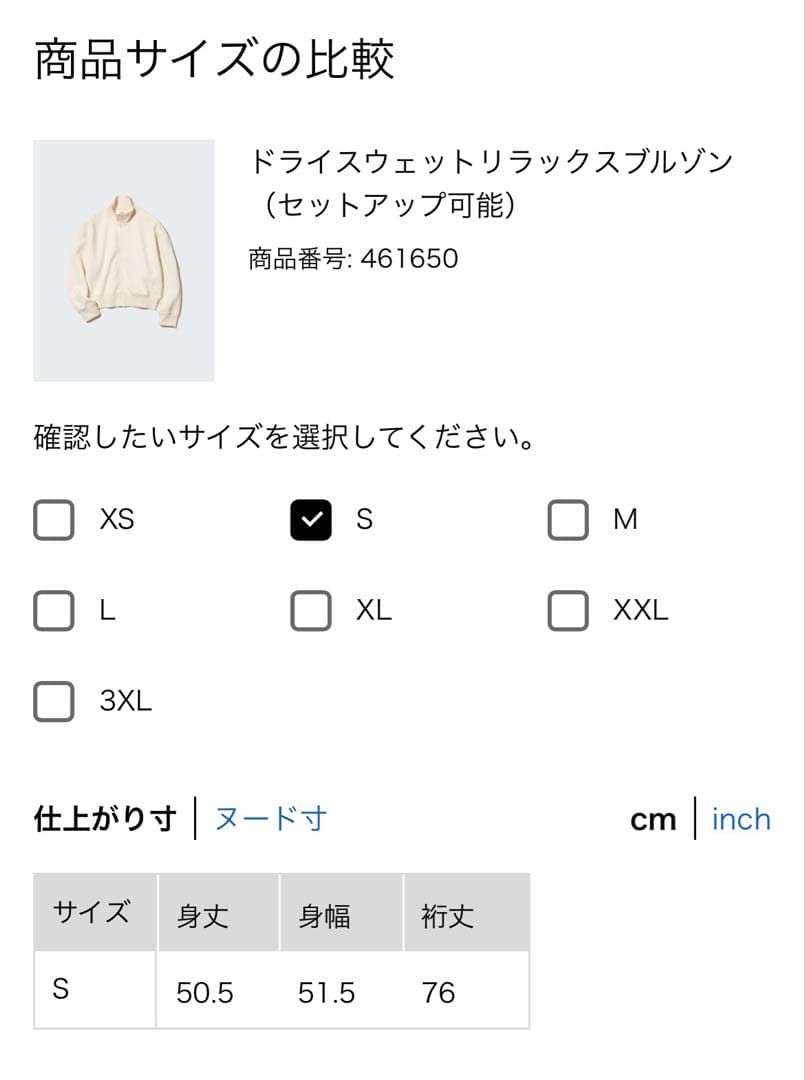
Task: Select the 仕上がり寸 tab
Action: (105, 819)
